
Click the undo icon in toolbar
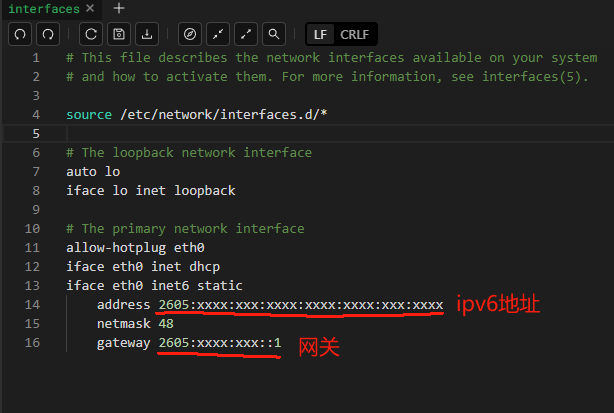pyautogui.click(x=20, y=34)
